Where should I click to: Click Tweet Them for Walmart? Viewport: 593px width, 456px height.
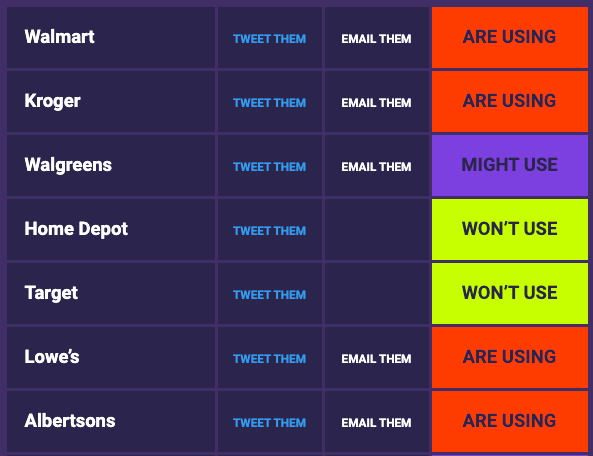coord(269,39)
